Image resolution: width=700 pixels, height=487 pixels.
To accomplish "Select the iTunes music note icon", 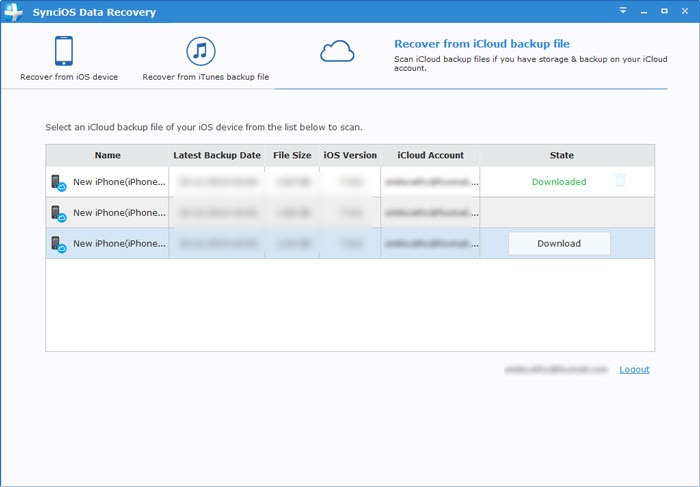I will 200,51.
